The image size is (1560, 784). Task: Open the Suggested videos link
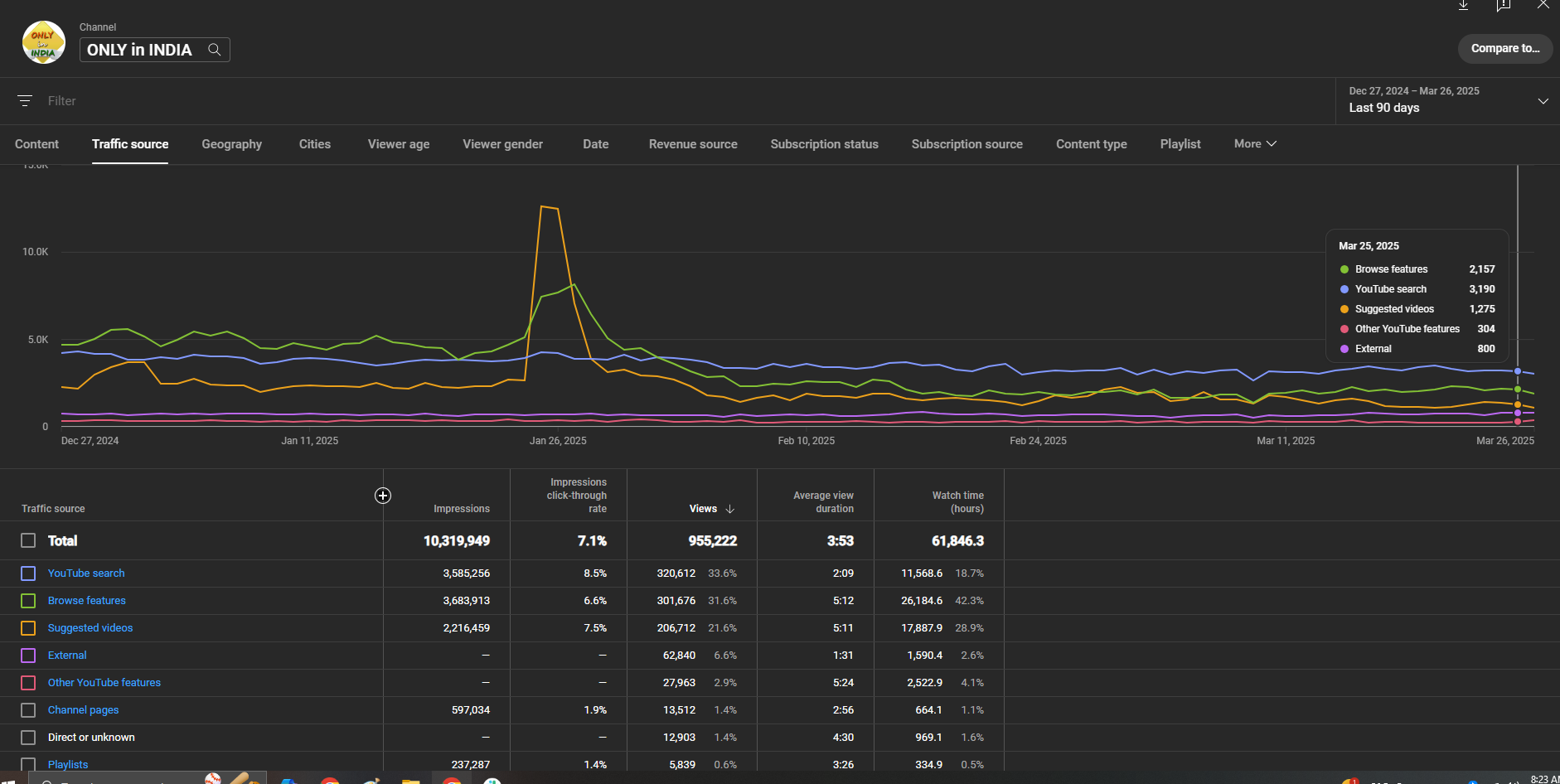point(90,628)
